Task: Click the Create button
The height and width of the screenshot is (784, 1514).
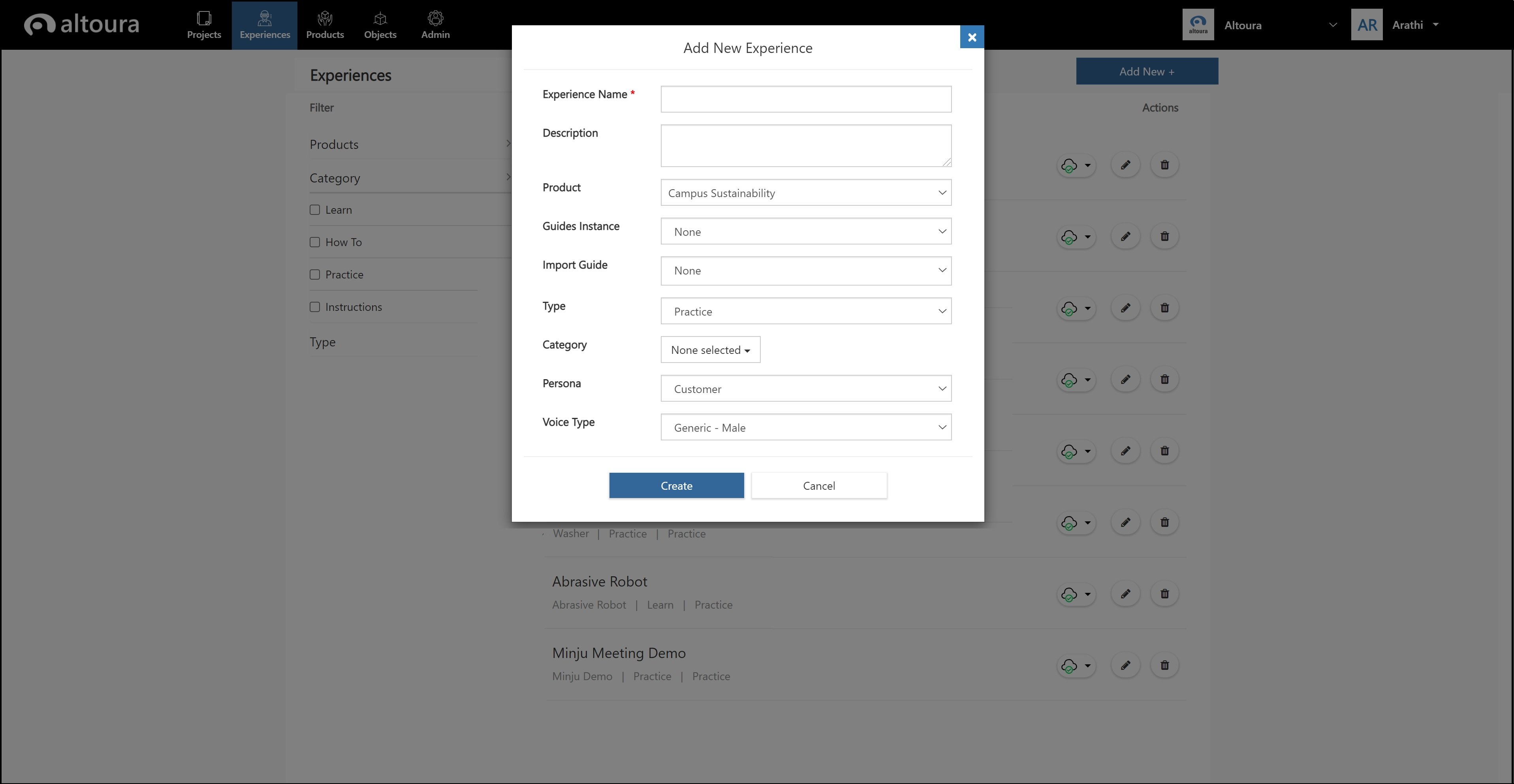Action: (677, 485)
